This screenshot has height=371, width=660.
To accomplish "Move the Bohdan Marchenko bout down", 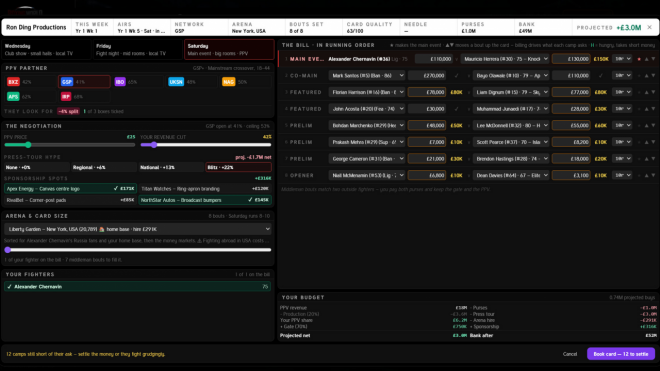I will [653, 125].
